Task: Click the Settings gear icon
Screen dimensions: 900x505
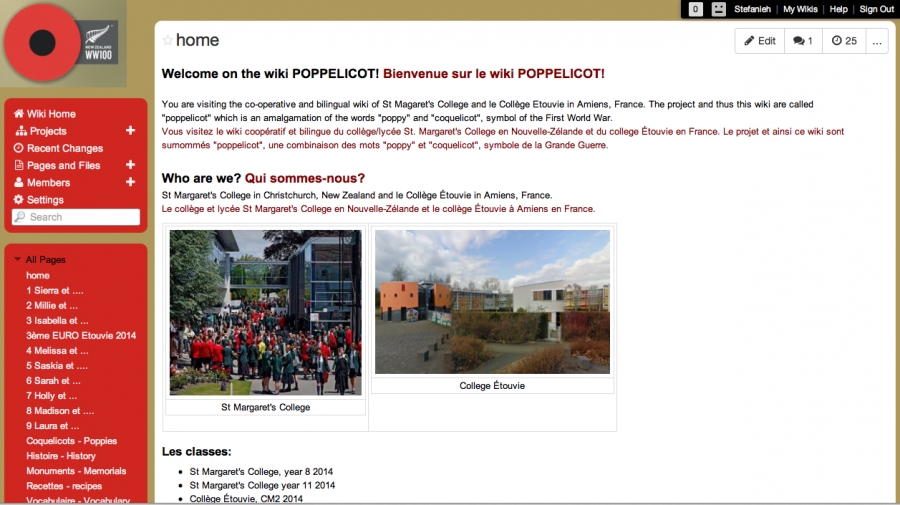Action: tap(18, 200)
